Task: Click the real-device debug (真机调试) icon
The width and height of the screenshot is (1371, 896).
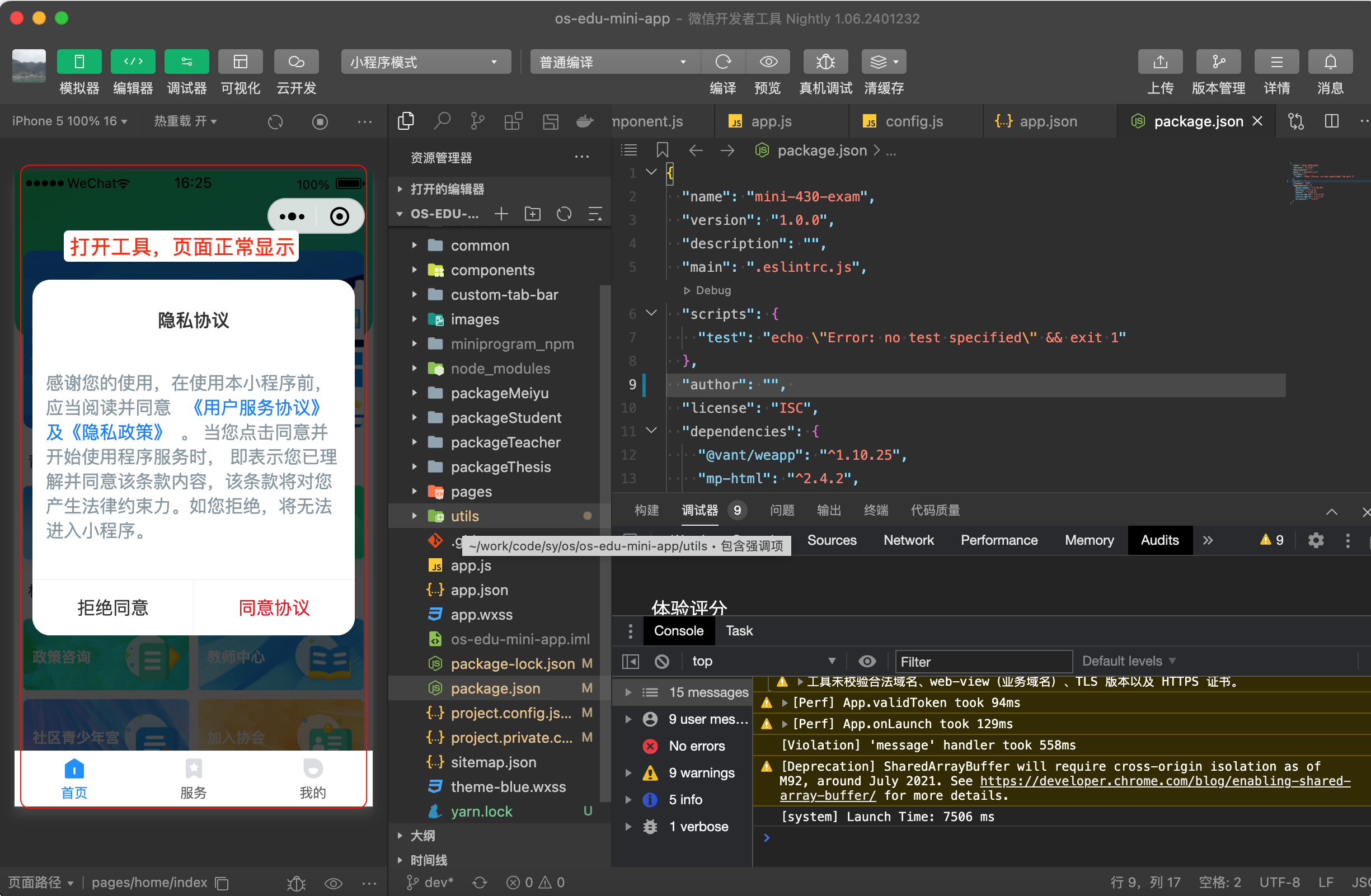Action: click(x=825, y=62)
